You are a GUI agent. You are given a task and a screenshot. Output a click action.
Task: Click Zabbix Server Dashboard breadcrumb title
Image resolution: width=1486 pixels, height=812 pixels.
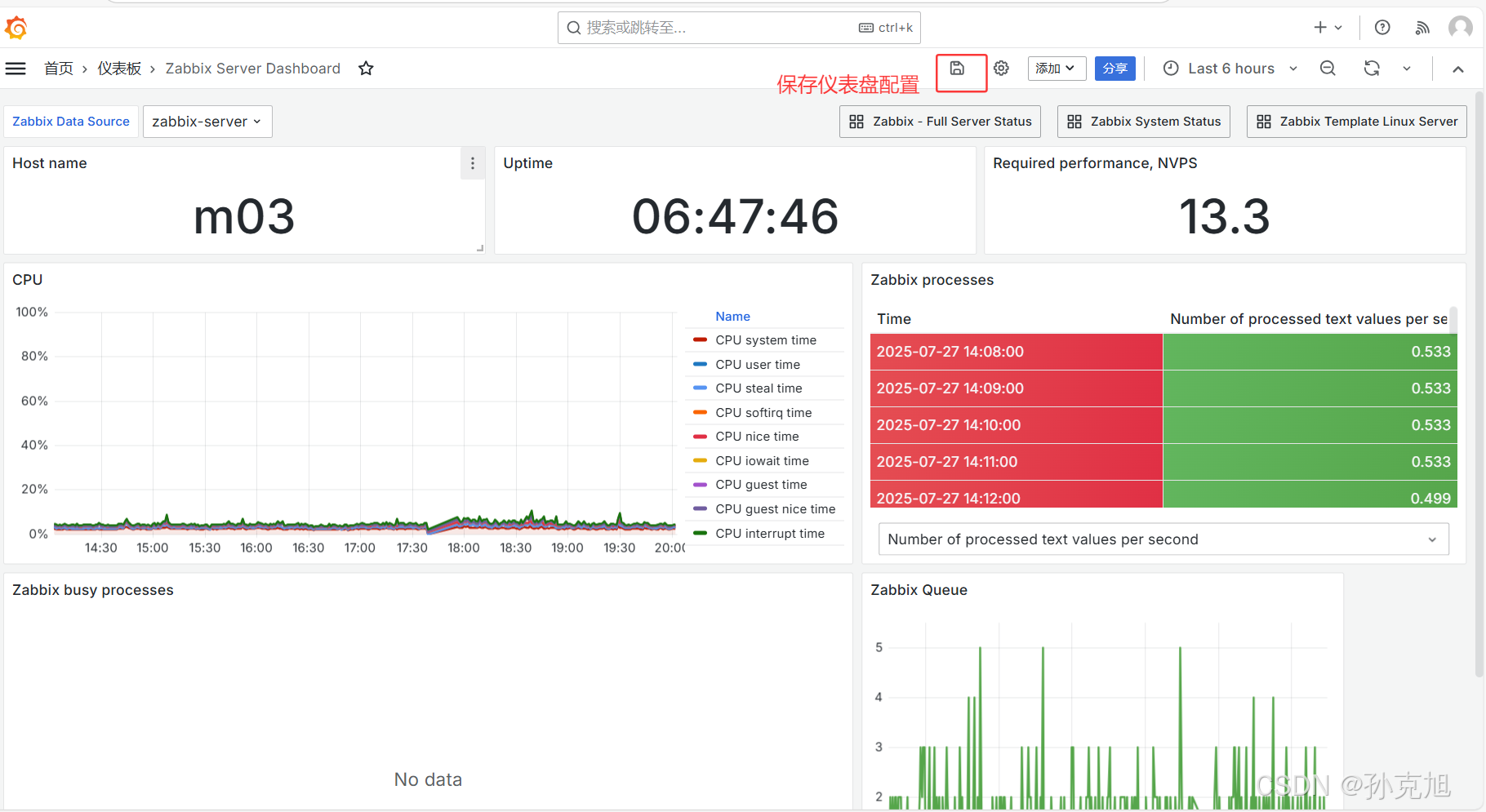[253, 69]
